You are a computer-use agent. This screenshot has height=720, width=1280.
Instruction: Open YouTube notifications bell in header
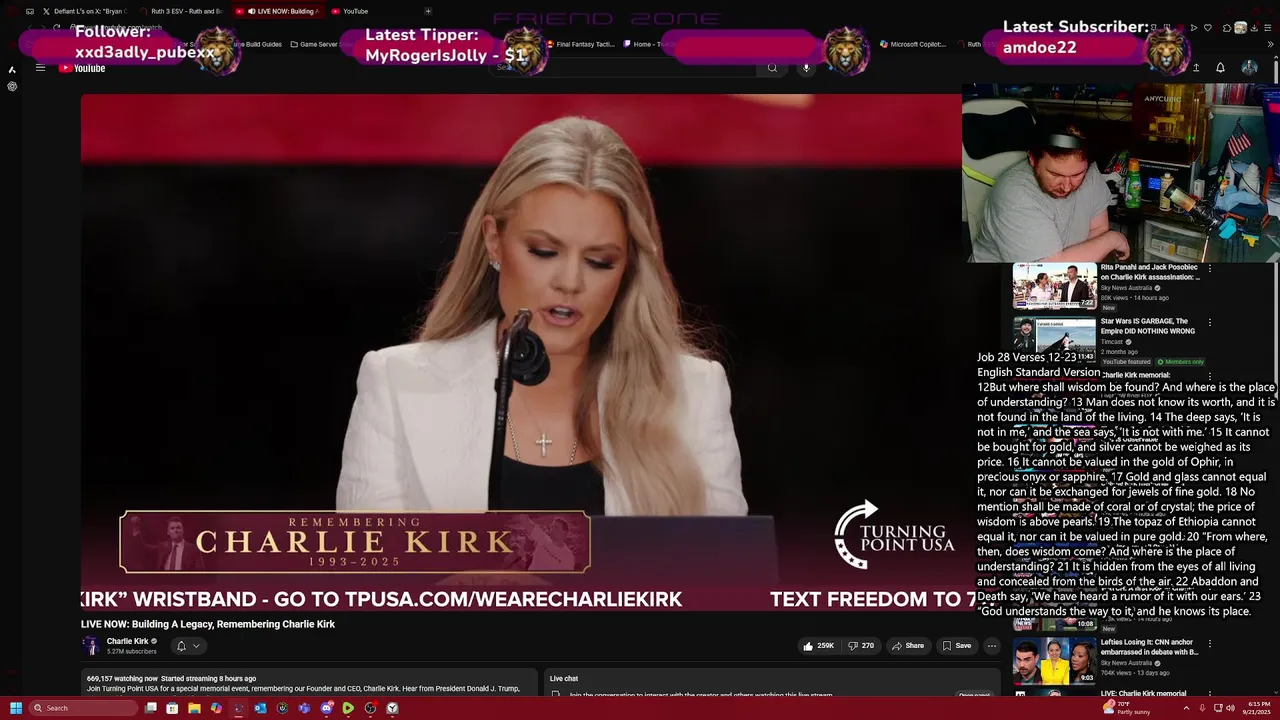pyautogui.click(x=1220, y=68)
